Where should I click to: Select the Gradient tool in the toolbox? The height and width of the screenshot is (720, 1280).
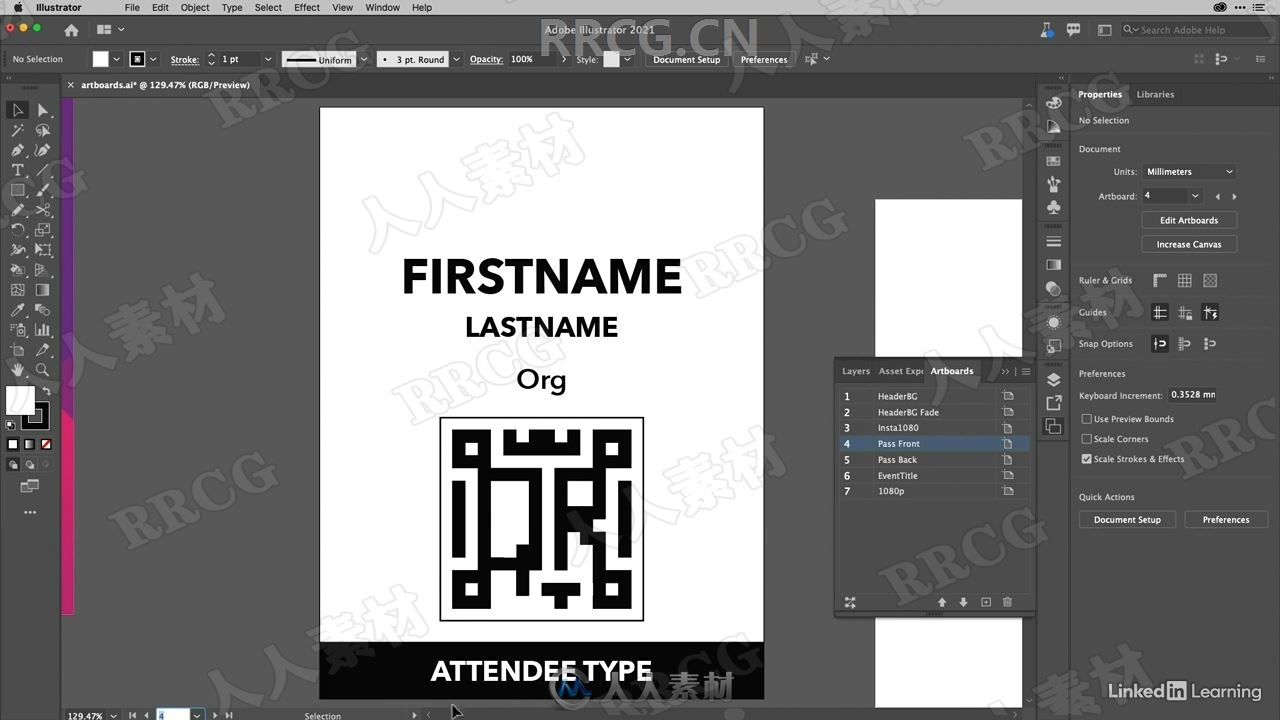43,290
